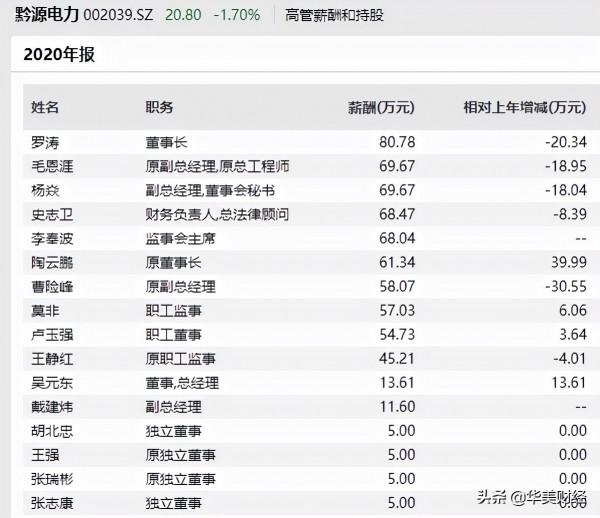600x518 pixels.
Task: Click change value -18.04
Action: point(566,190)
